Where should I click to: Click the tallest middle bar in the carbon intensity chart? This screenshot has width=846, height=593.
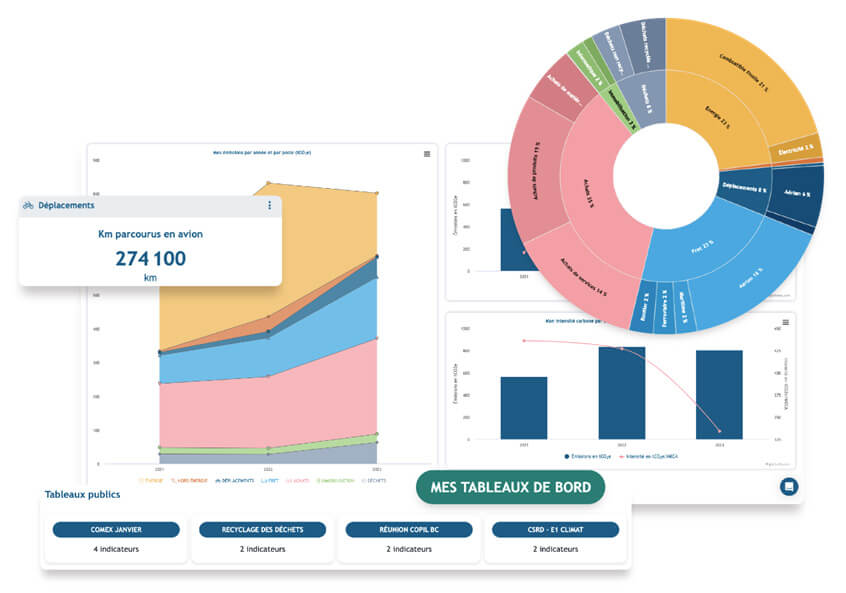point(622,393)
